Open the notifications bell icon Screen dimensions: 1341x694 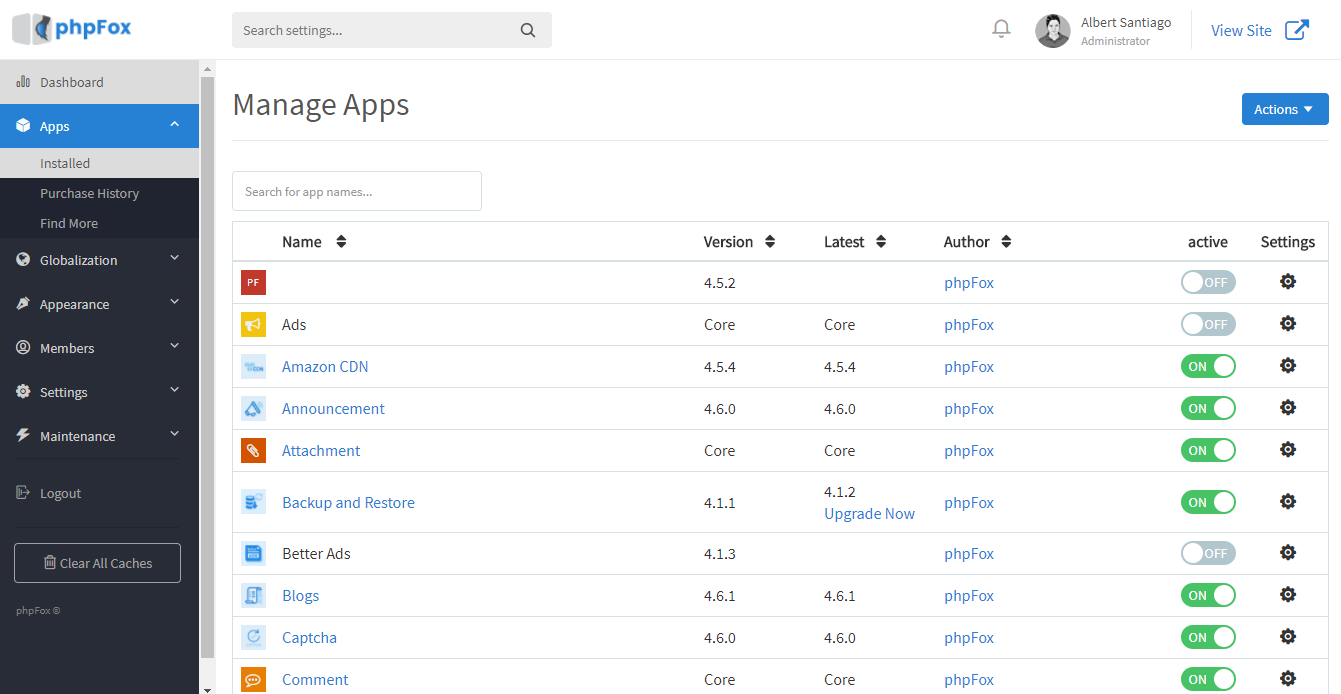(x=1001, y=28)
